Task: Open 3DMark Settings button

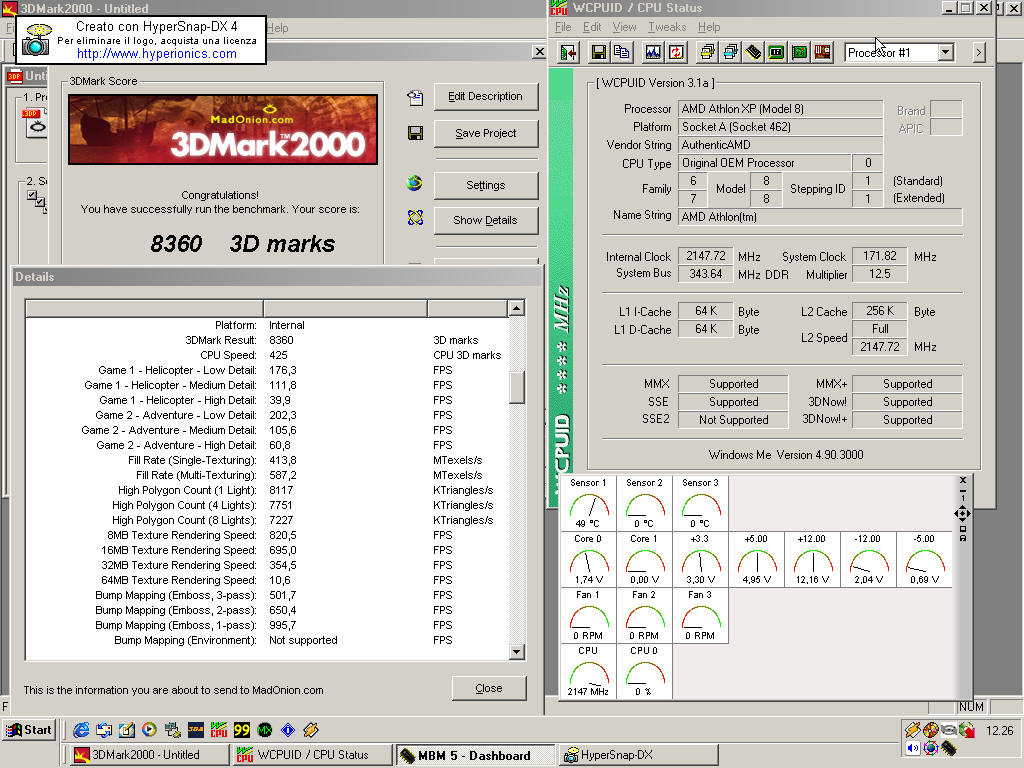Action: tap(486, 185)
